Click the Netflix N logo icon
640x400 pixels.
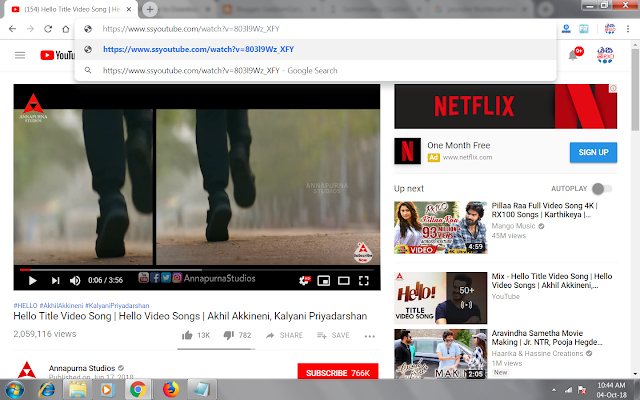(407, 151)
